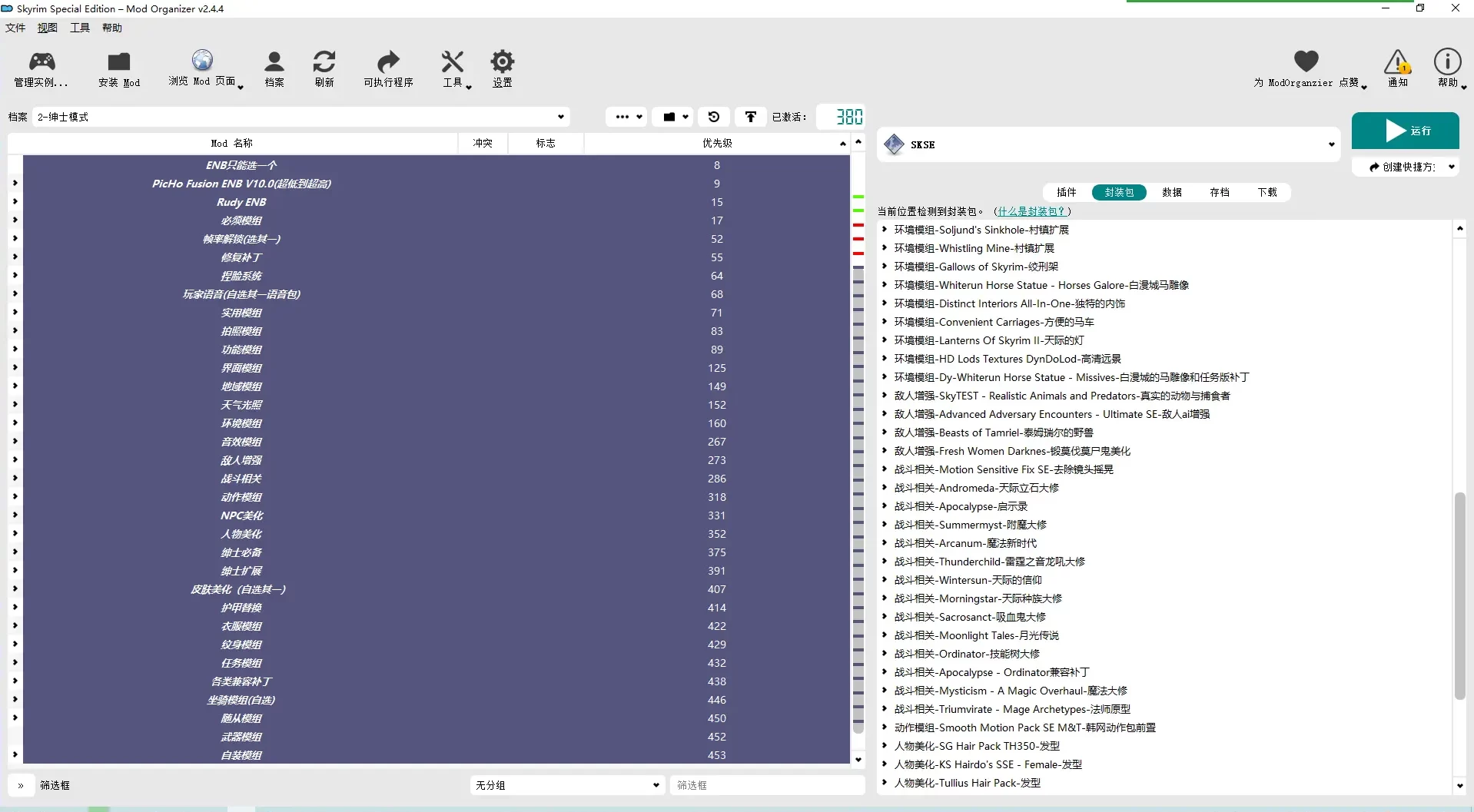The height and width of the screenshot is (812, 1474).
Task: Switch to the 封装包 tab
Action: click(x=1119, y=192)
